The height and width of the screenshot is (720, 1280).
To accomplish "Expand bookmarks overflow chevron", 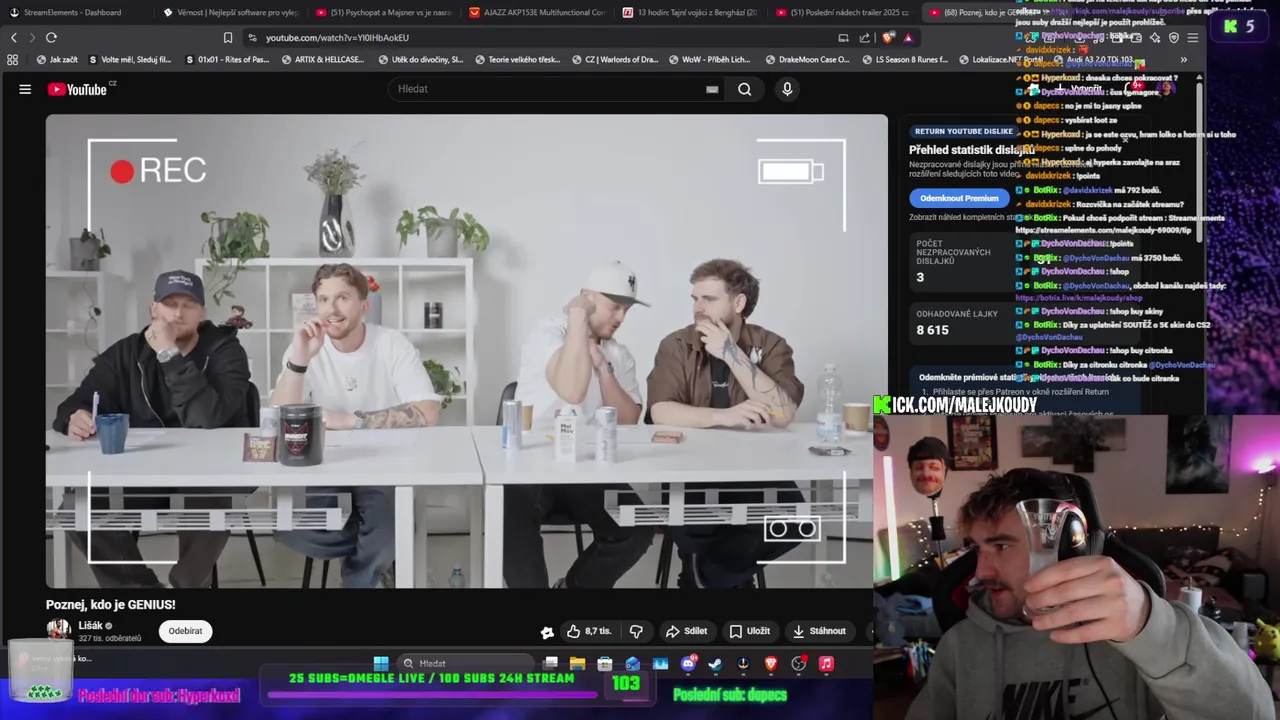I will point(1183,60).
